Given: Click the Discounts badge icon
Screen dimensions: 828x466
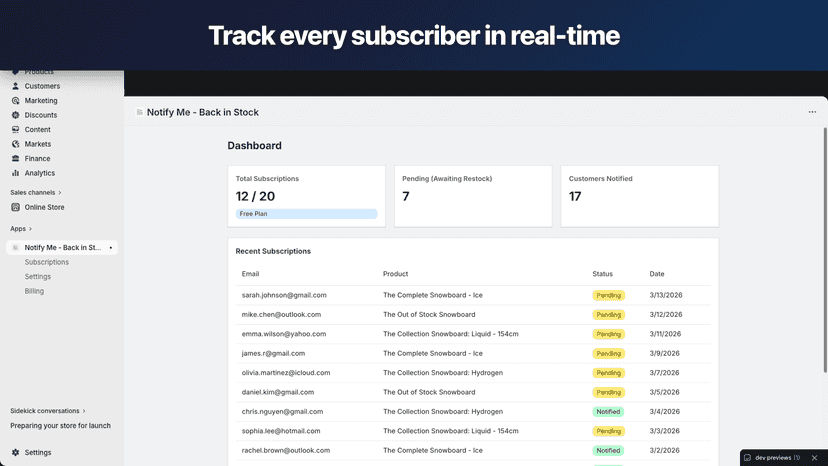Looking at the screenshot, I should coord(15,115).
